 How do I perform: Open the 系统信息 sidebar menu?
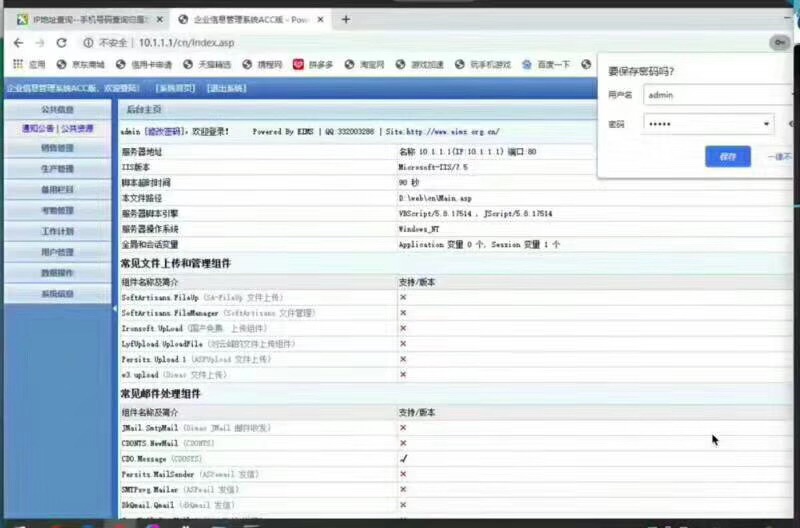[57, 294]
